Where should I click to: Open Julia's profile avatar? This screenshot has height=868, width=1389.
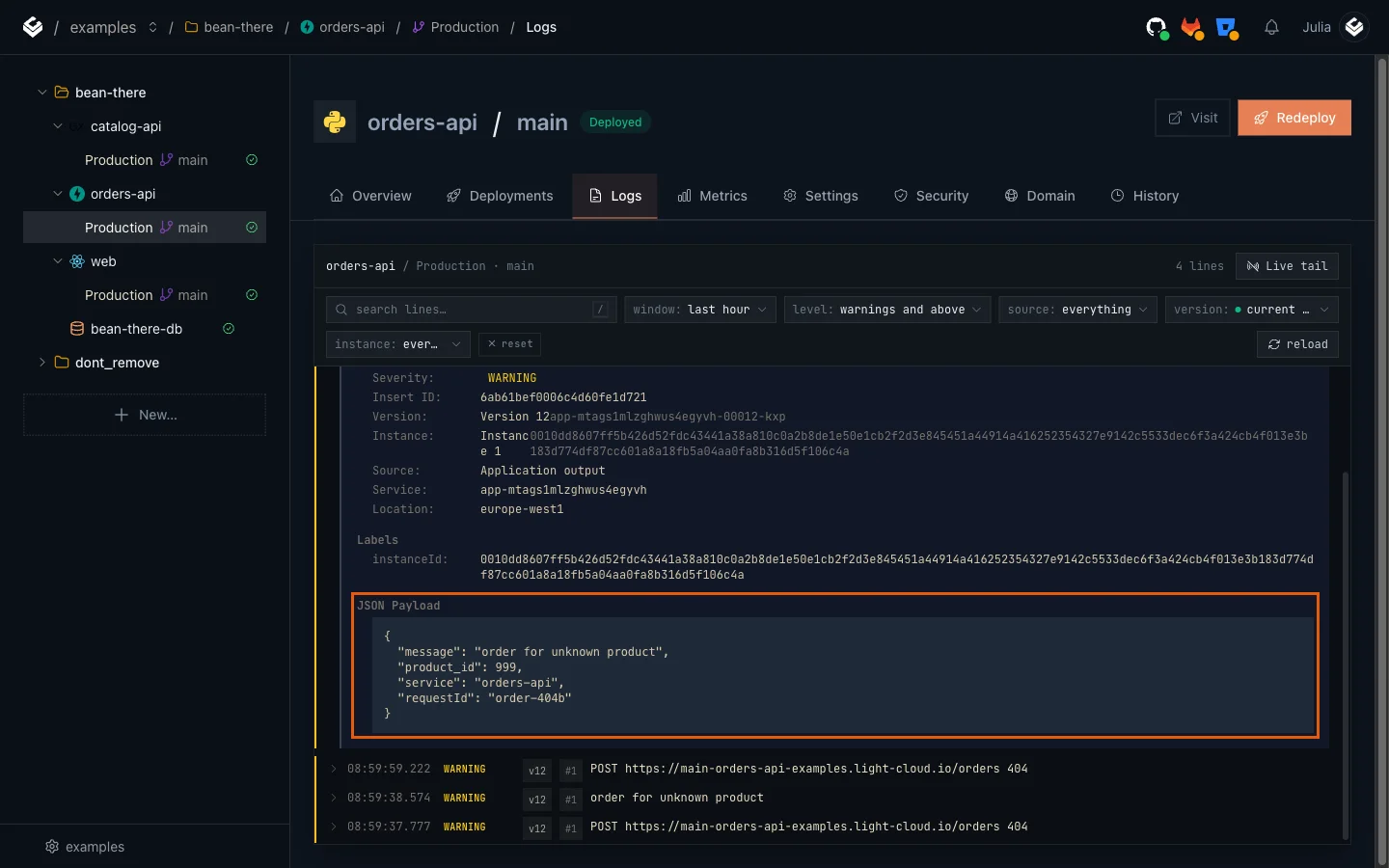click(1354, 27)
